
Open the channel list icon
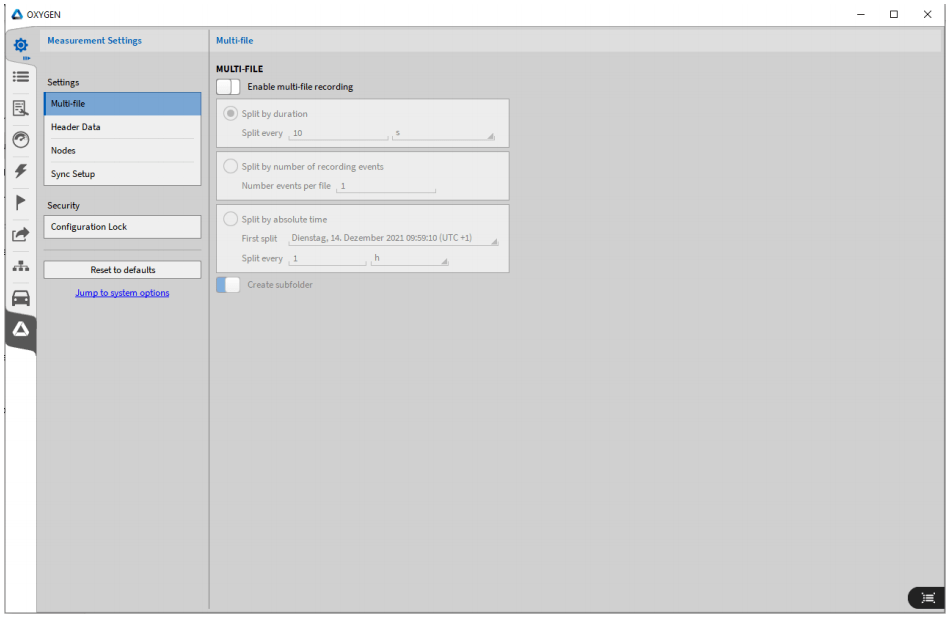[x=20, y=76]
